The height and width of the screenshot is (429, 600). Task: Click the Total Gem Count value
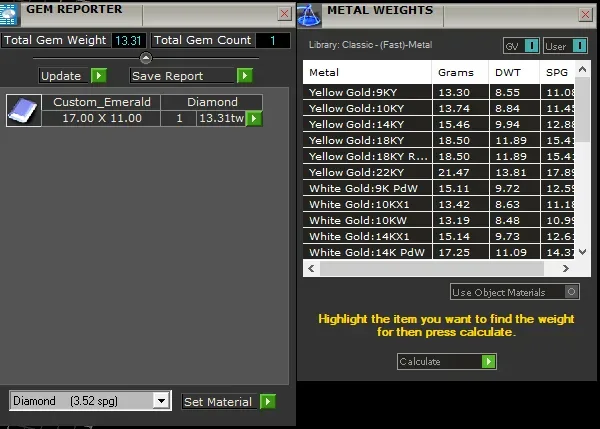click(x=273, y=40)
